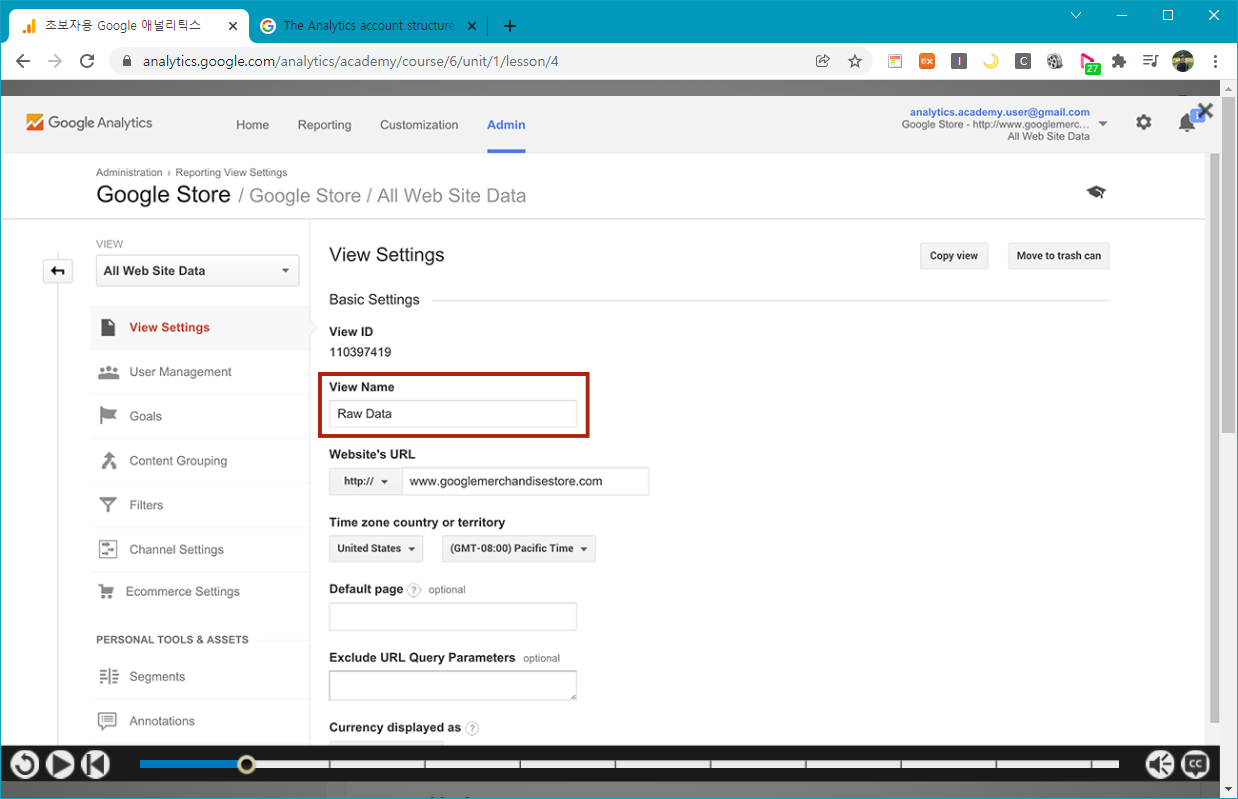Screen dimensions: 1238x799
Task: Skip back to the previous section
Action: pyautogui.click(x=94, y=765)
